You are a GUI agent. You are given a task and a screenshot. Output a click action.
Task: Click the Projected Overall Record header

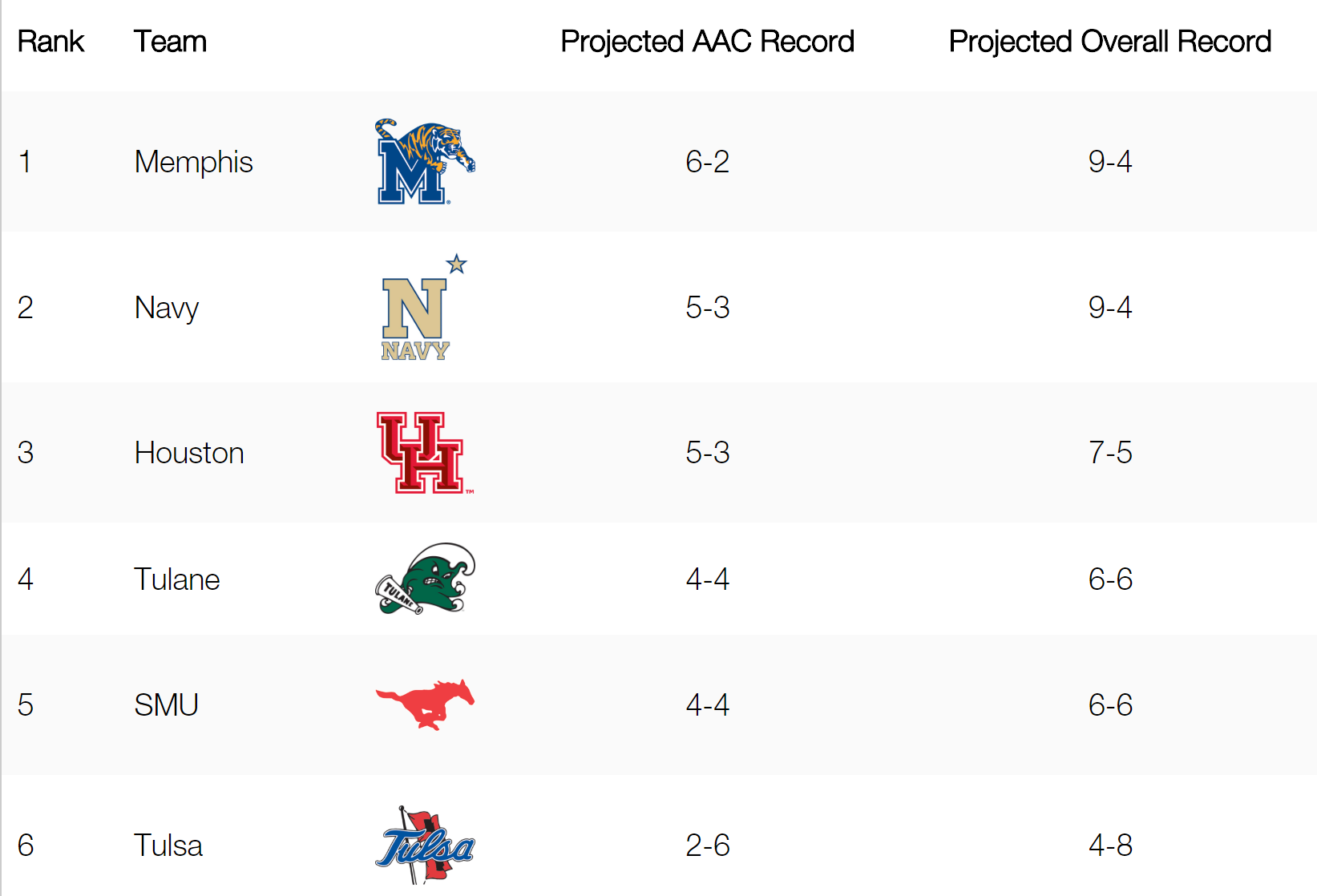pyautogui.click(x=1110, y=42)
